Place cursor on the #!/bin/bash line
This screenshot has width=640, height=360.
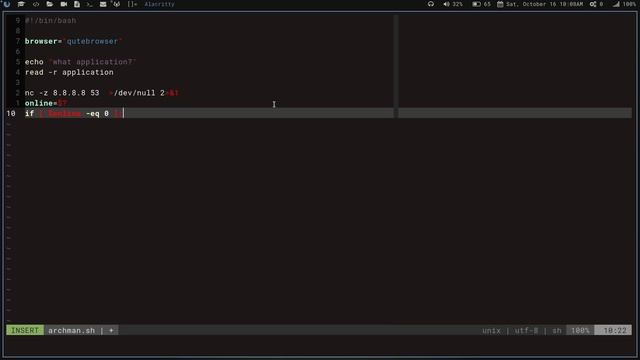[51, 20]
